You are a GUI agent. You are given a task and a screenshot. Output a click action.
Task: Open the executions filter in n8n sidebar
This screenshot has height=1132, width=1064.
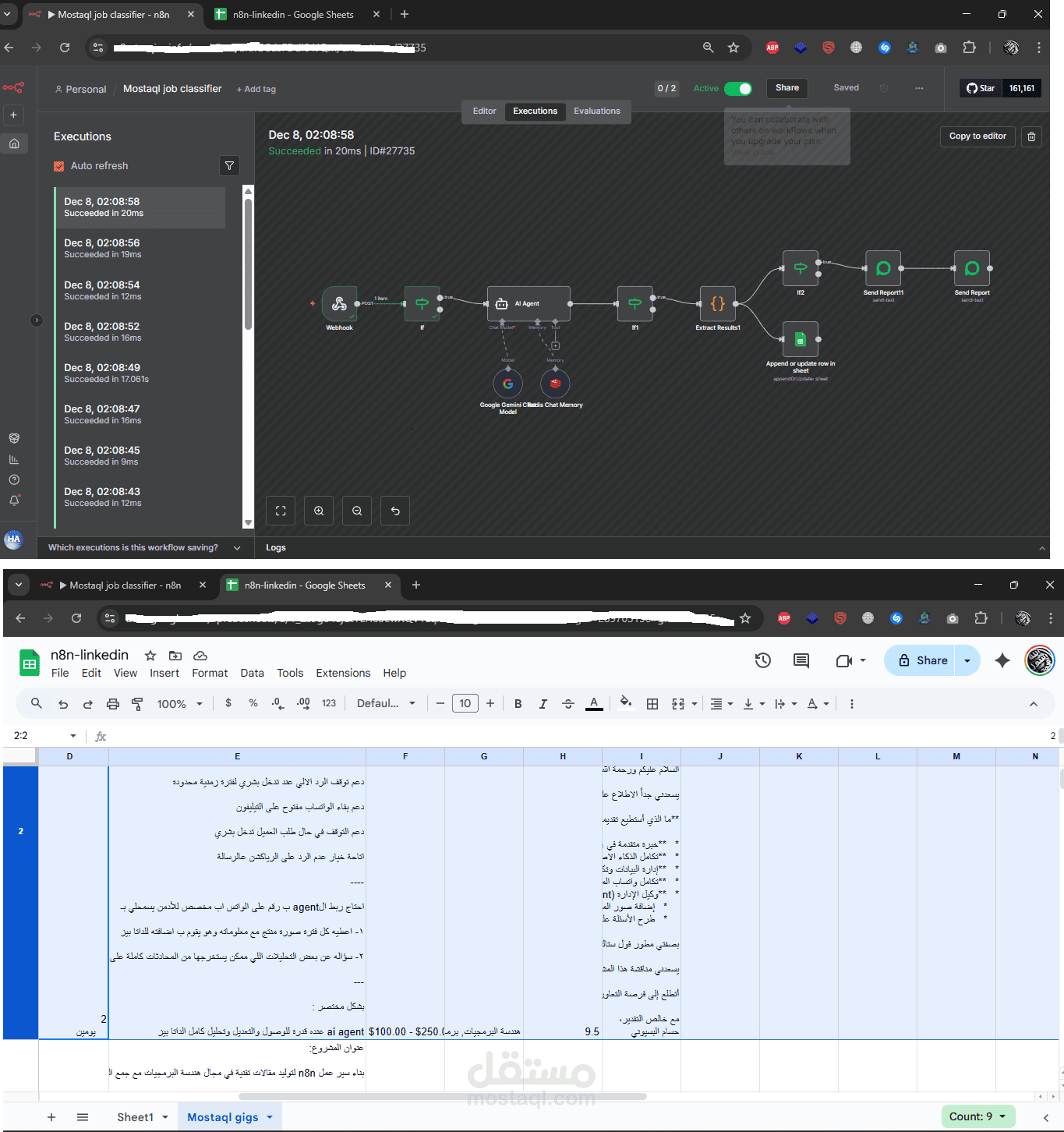(229, 165)
